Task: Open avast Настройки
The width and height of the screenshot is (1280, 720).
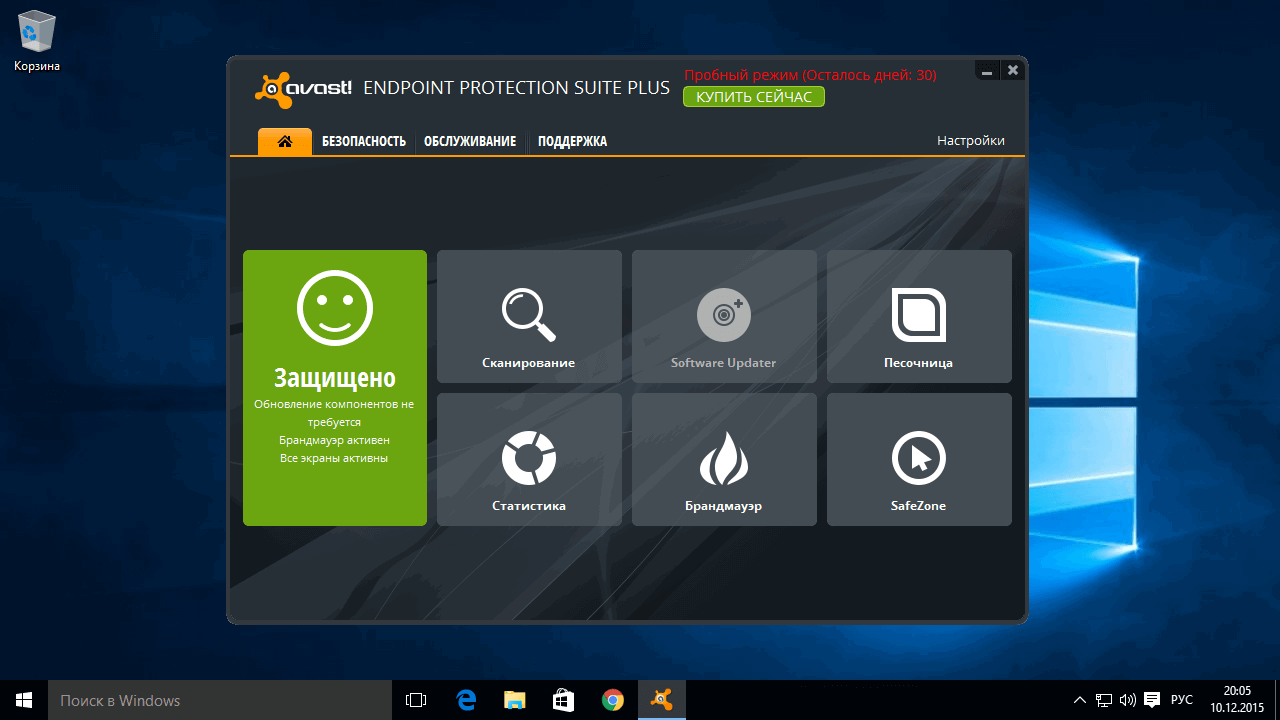Action: point(970,140)
